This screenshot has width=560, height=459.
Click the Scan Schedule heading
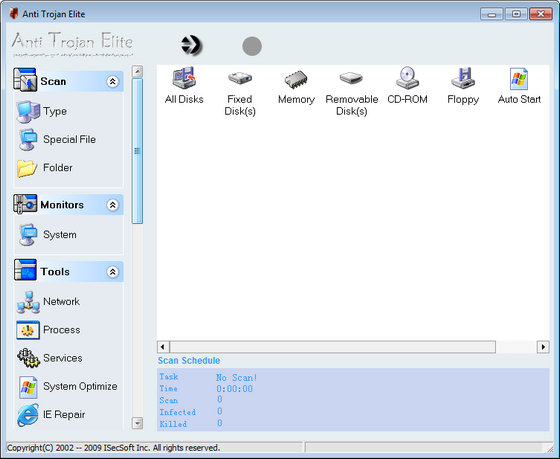pos(189,360)
